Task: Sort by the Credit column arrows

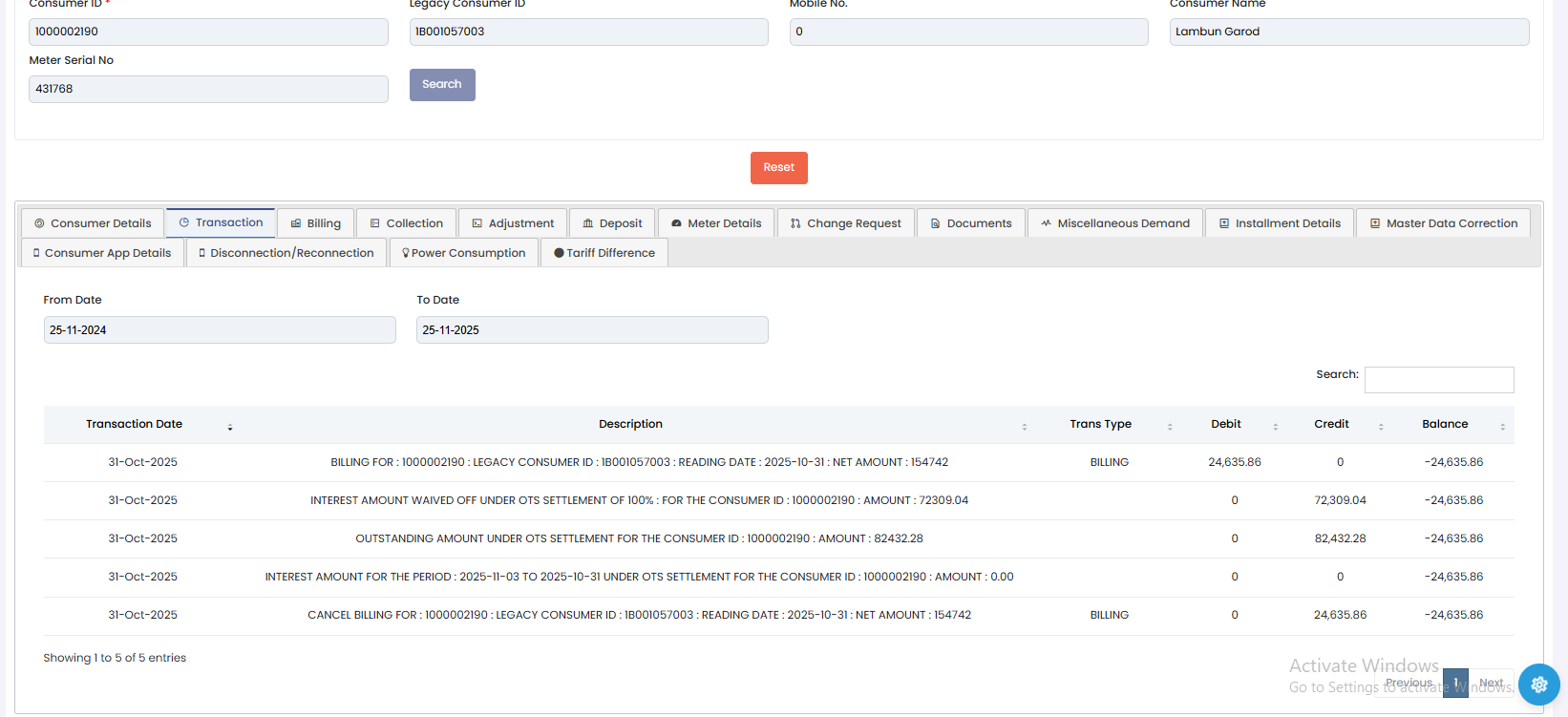Action: (1381, 427)
